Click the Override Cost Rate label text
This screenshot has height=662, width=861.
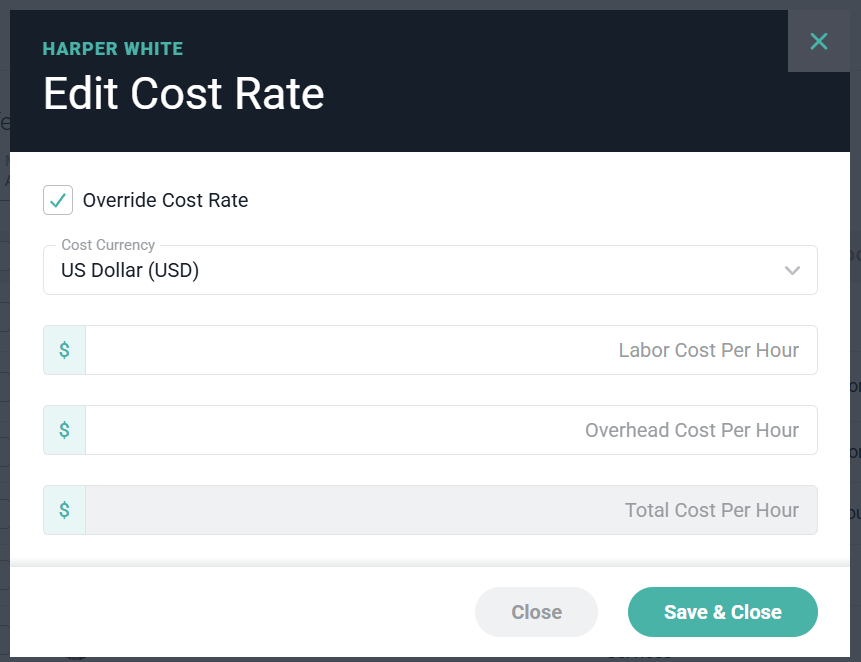click(165, 200)
